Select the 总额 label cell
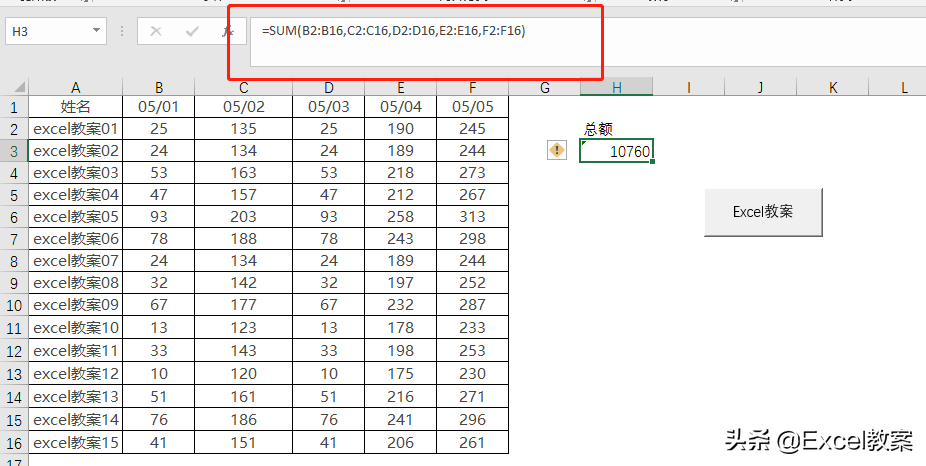Image resolution: width=926 pixels, height=466 pixels. (x=617, y=129)
